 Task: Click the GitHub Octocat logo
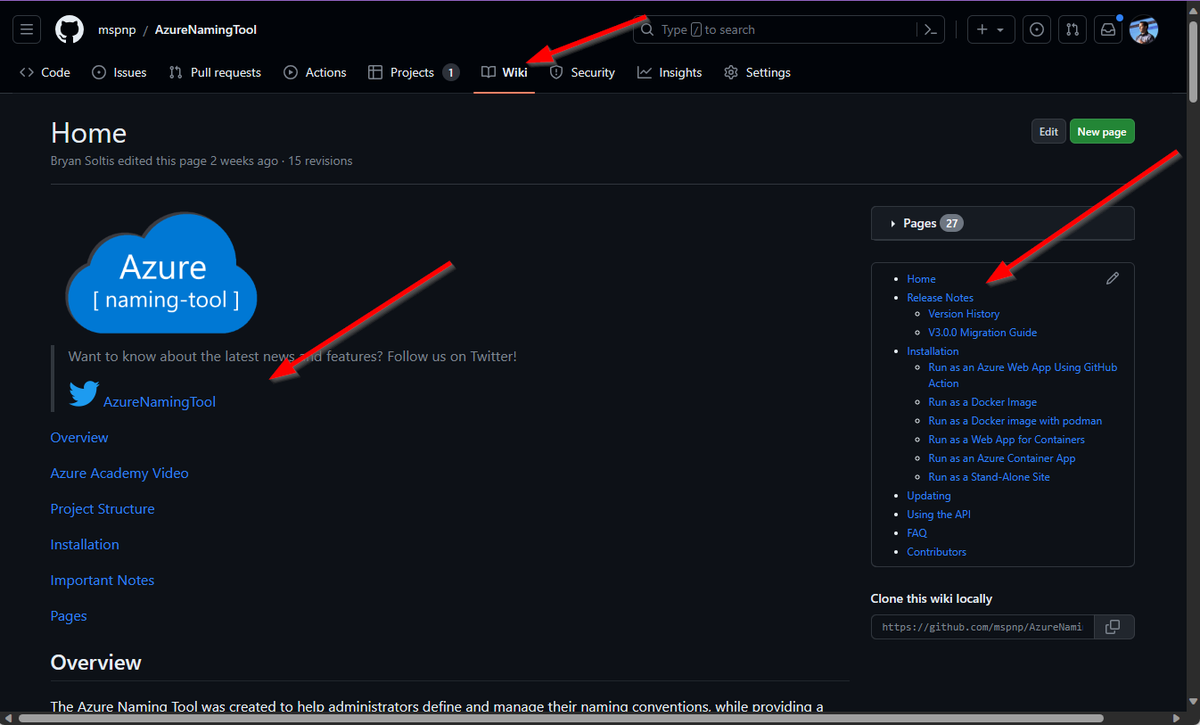(x=69, y=30)
